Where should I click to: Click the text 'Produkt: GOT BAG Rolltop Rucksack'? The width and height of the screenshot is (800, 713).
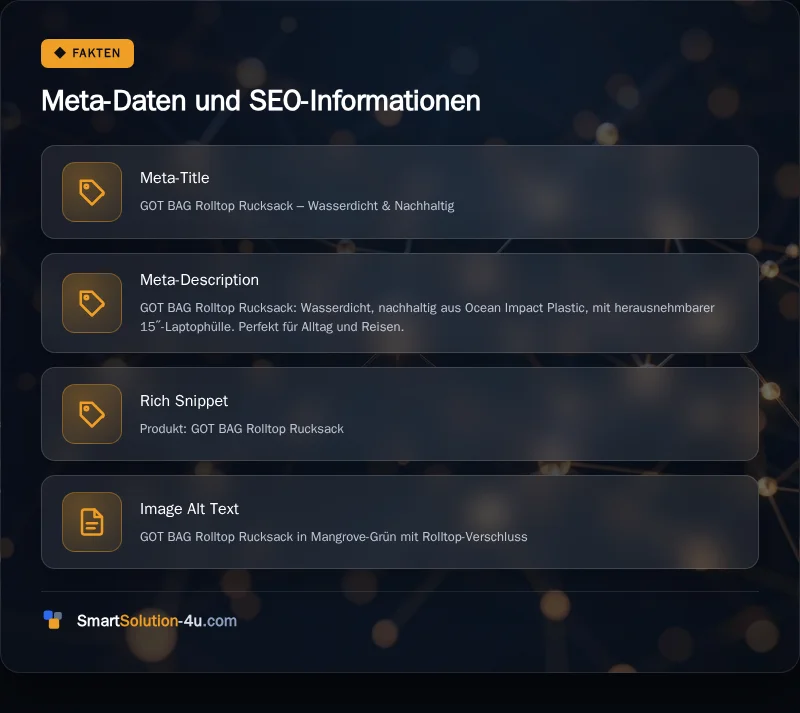tap(242, 429)
